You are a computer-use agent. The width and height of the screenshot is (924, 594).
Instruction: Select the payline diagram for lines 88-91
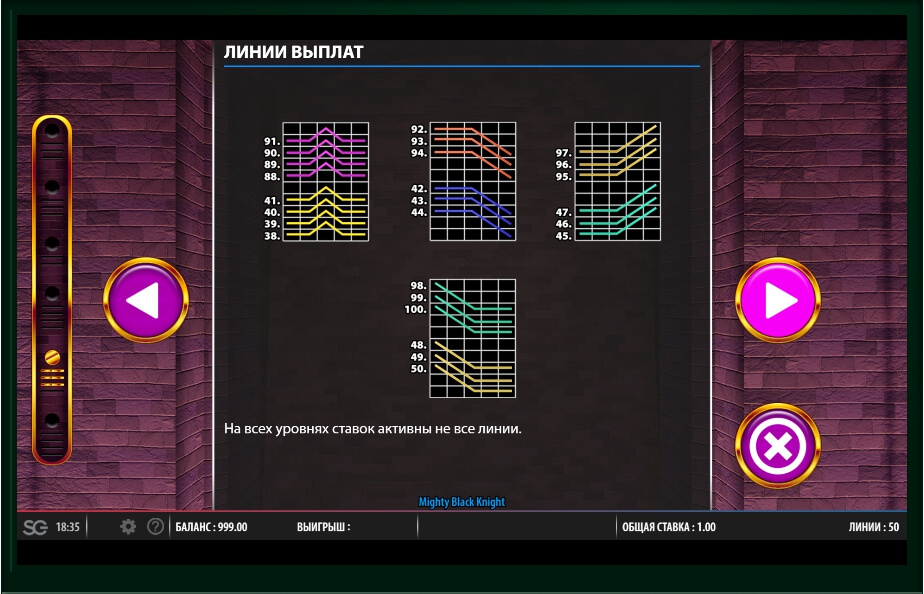tap(325, 153)
